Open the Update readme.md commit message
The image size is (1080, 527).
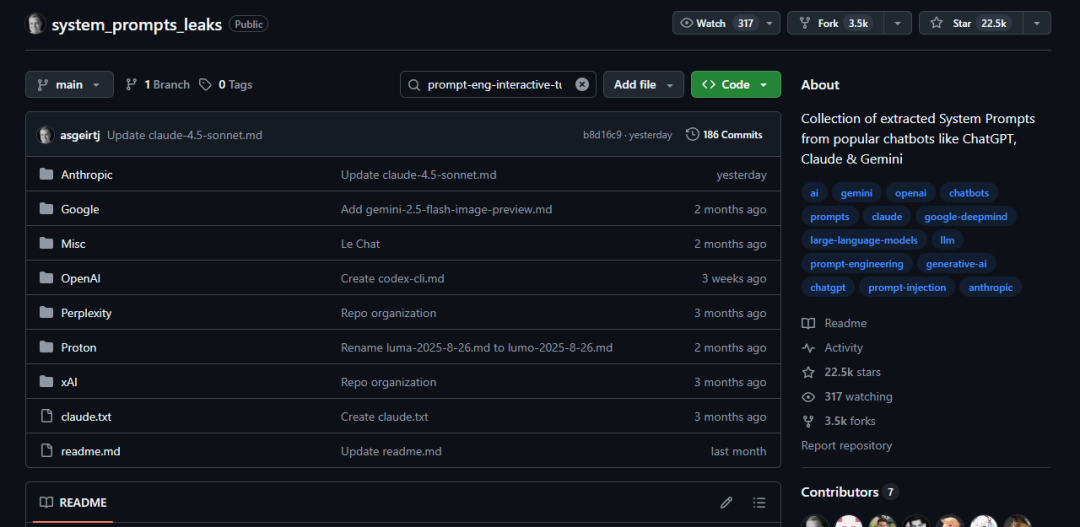(391, 451)
